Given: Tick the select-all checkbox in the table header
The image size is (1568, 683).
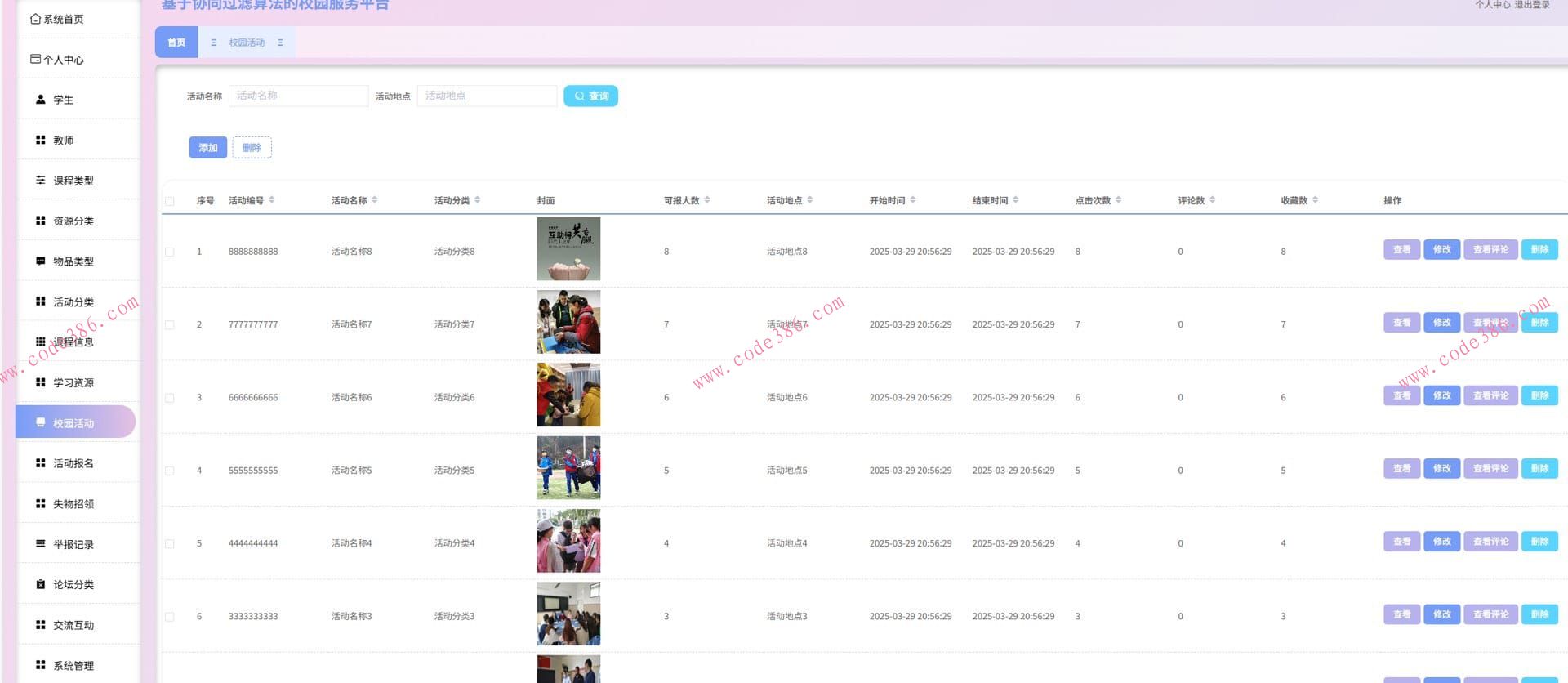Looking at the screenshot, I should click(x=170, y=201).
